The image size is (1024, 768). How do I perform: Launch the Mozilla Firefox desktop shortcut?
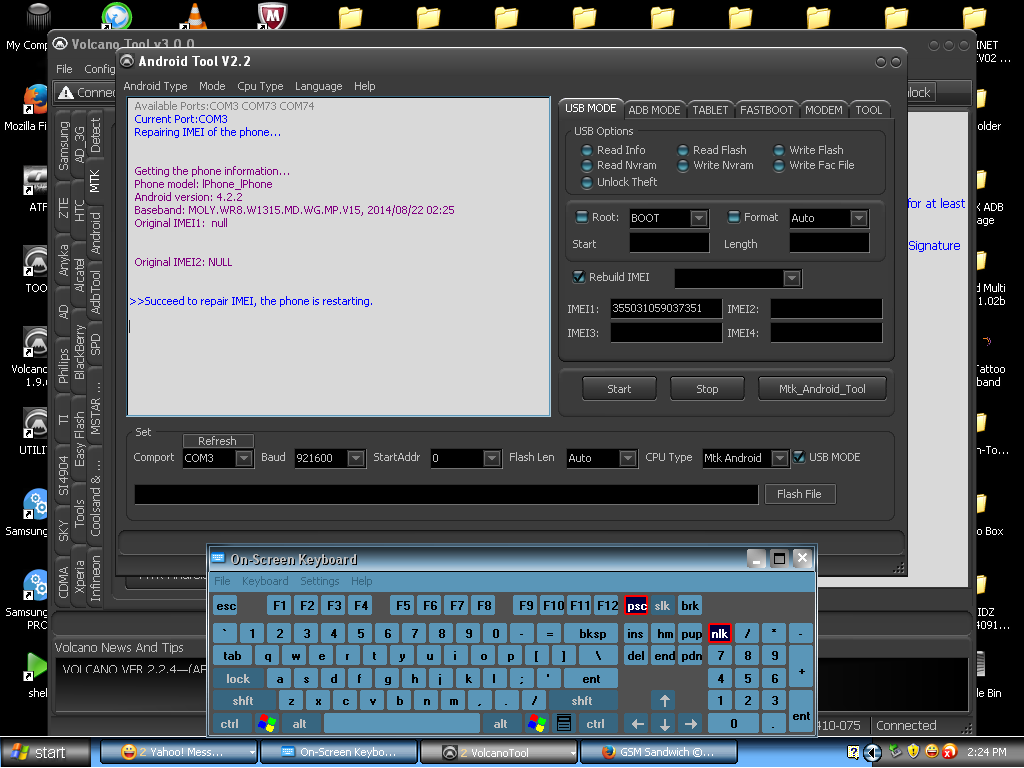pos(35,100)
